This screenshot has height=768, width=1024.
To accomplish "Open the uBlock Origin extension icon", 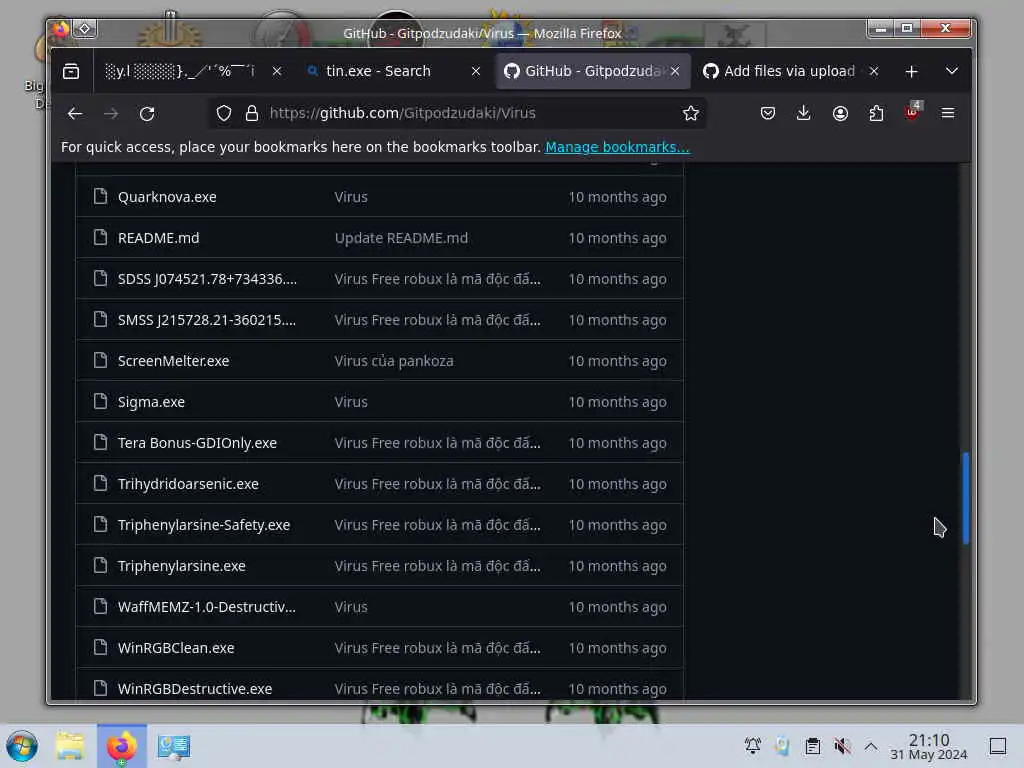I will pyautogui.click(x=912, y=112).
